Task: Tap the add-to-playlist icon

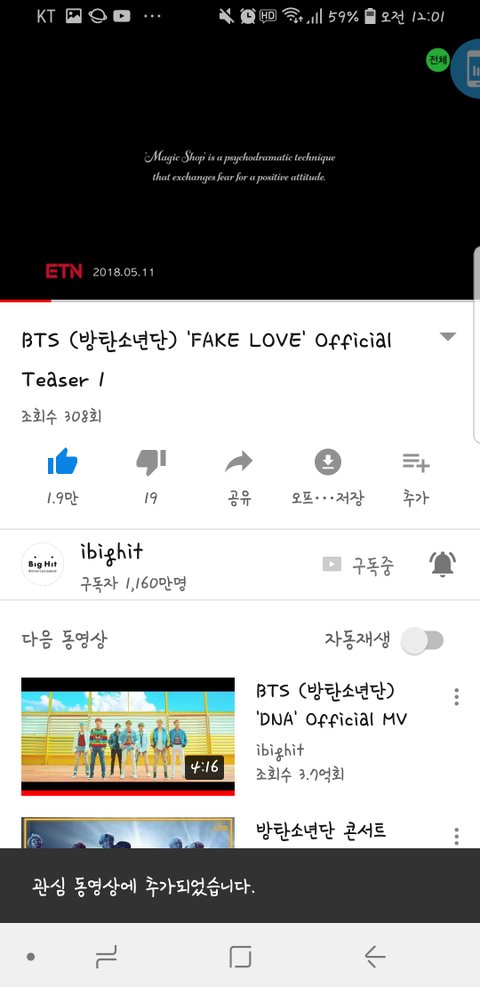Action: (x=416, y=463)
